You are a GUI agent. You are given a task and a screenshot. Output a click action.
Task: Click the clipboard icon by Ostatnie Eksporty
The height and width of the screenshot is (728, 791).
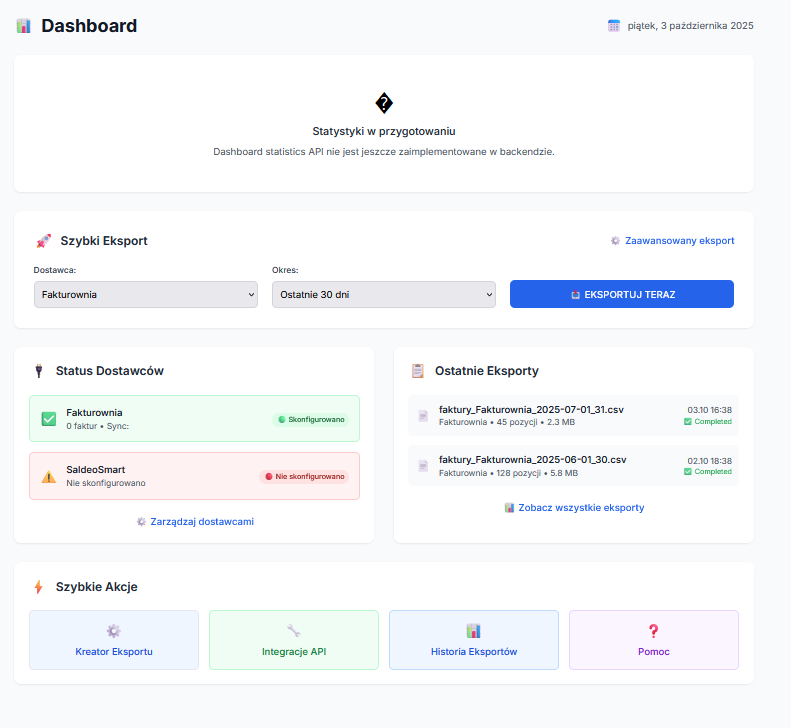(x=418, y=371)
